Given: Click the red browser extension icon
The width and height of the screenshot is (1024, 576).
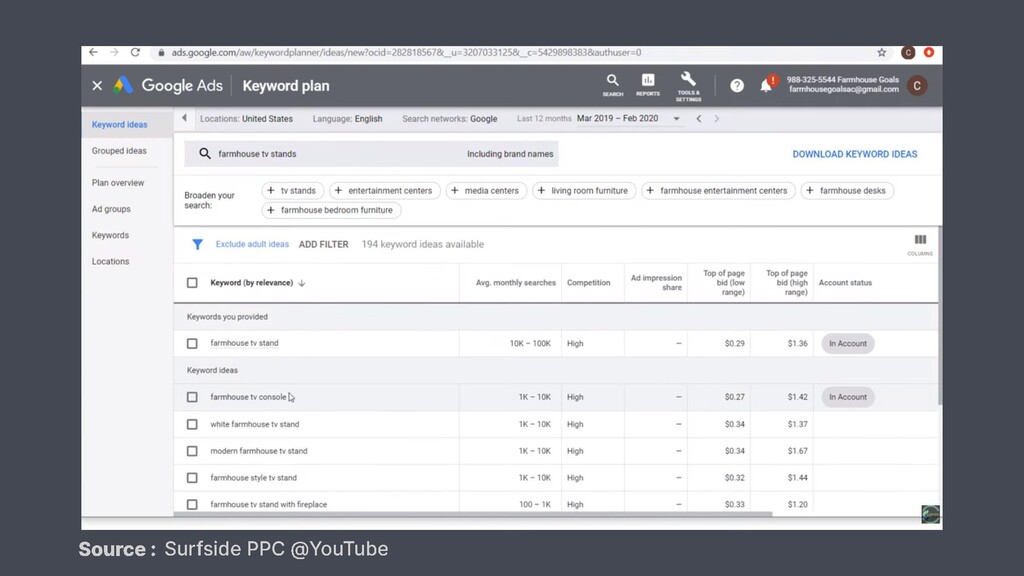Looking at the screenshot, I should coord(929,52).
